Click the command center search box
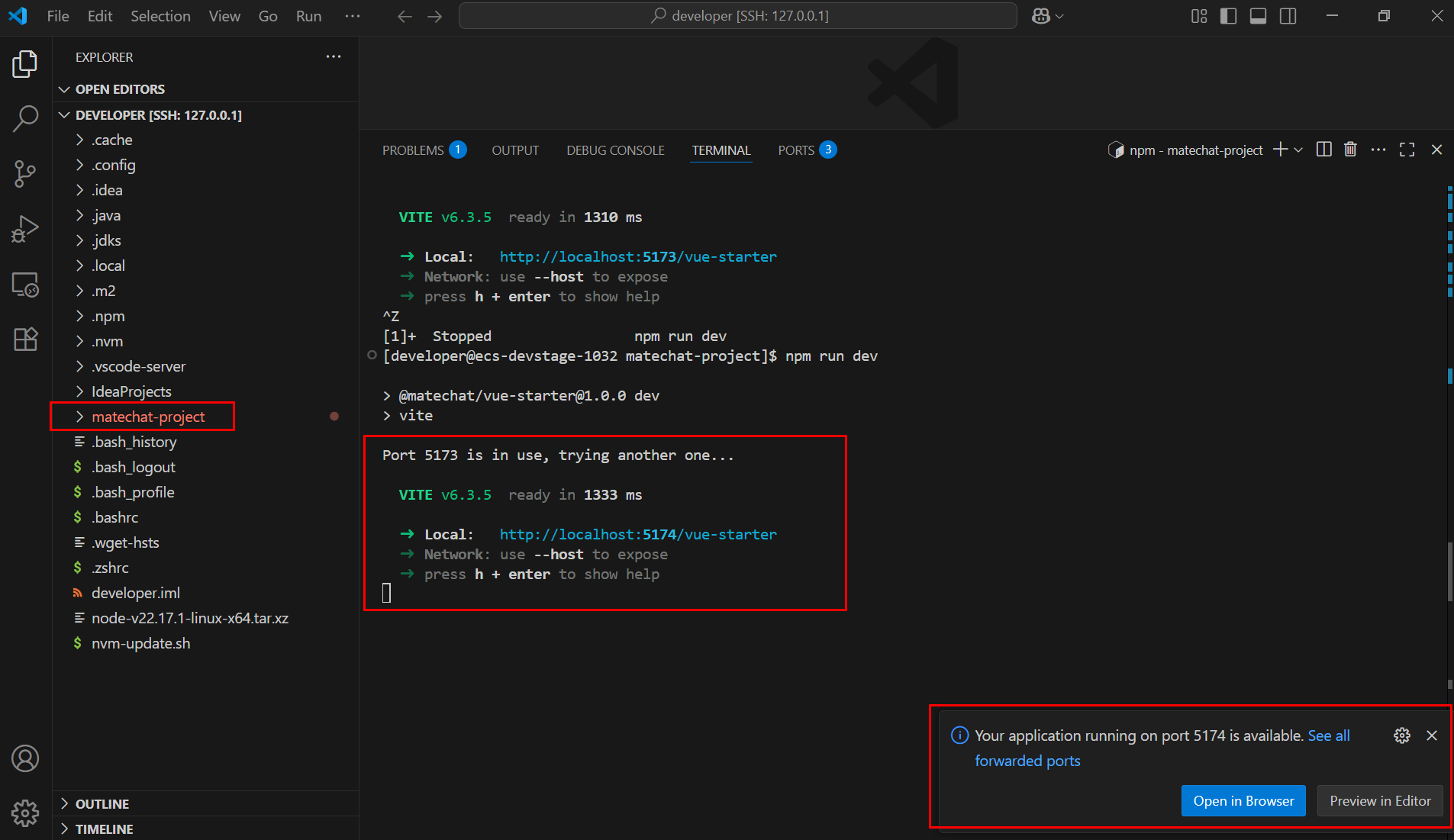The image size is (1454, 840). tap(737, 16)
